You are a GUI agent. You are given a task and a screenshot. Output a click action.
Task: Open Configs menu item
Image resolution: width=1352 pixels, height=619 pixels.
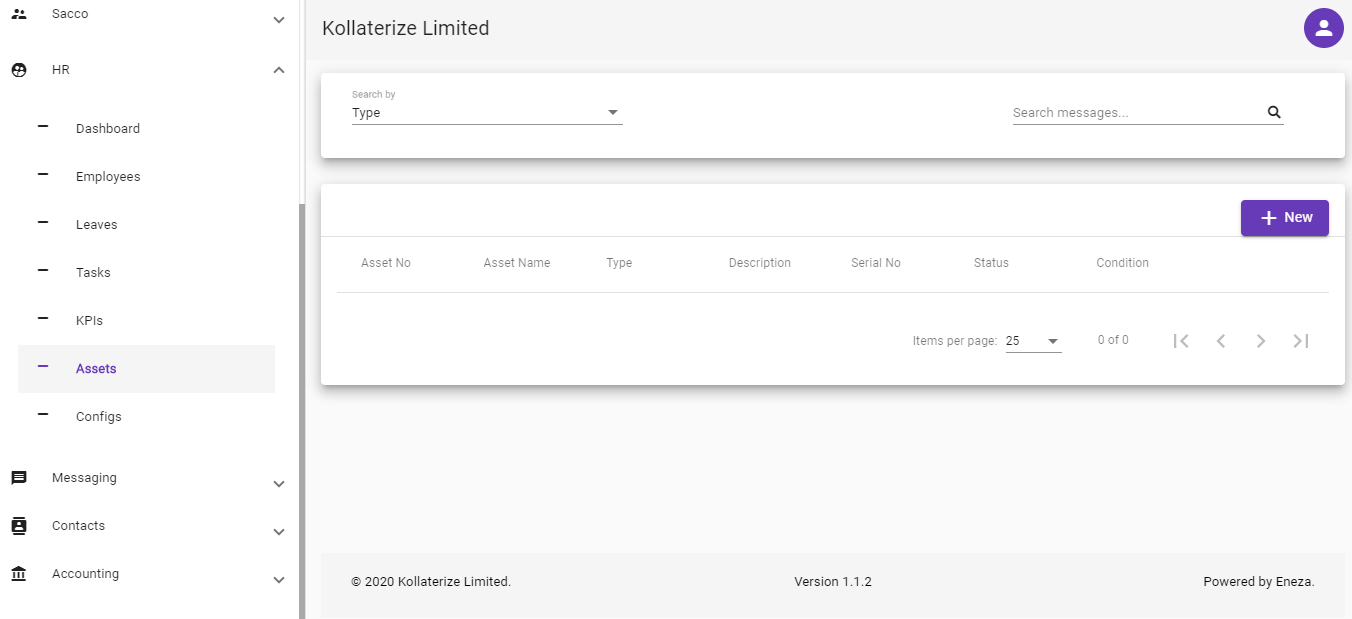[146, 417]
